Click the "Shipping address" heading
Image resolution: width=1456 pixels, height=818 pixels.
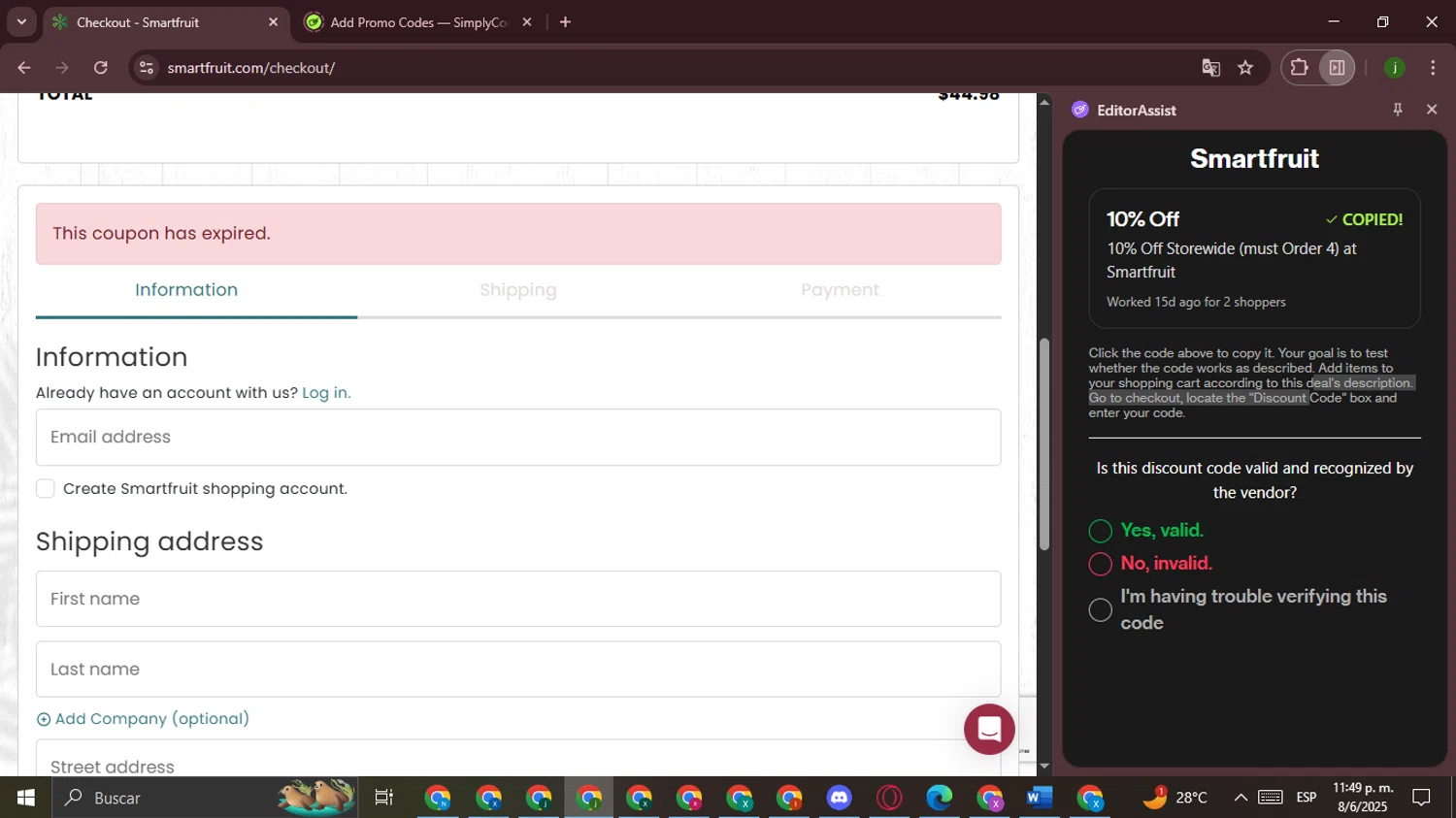(x=149, y=541)
